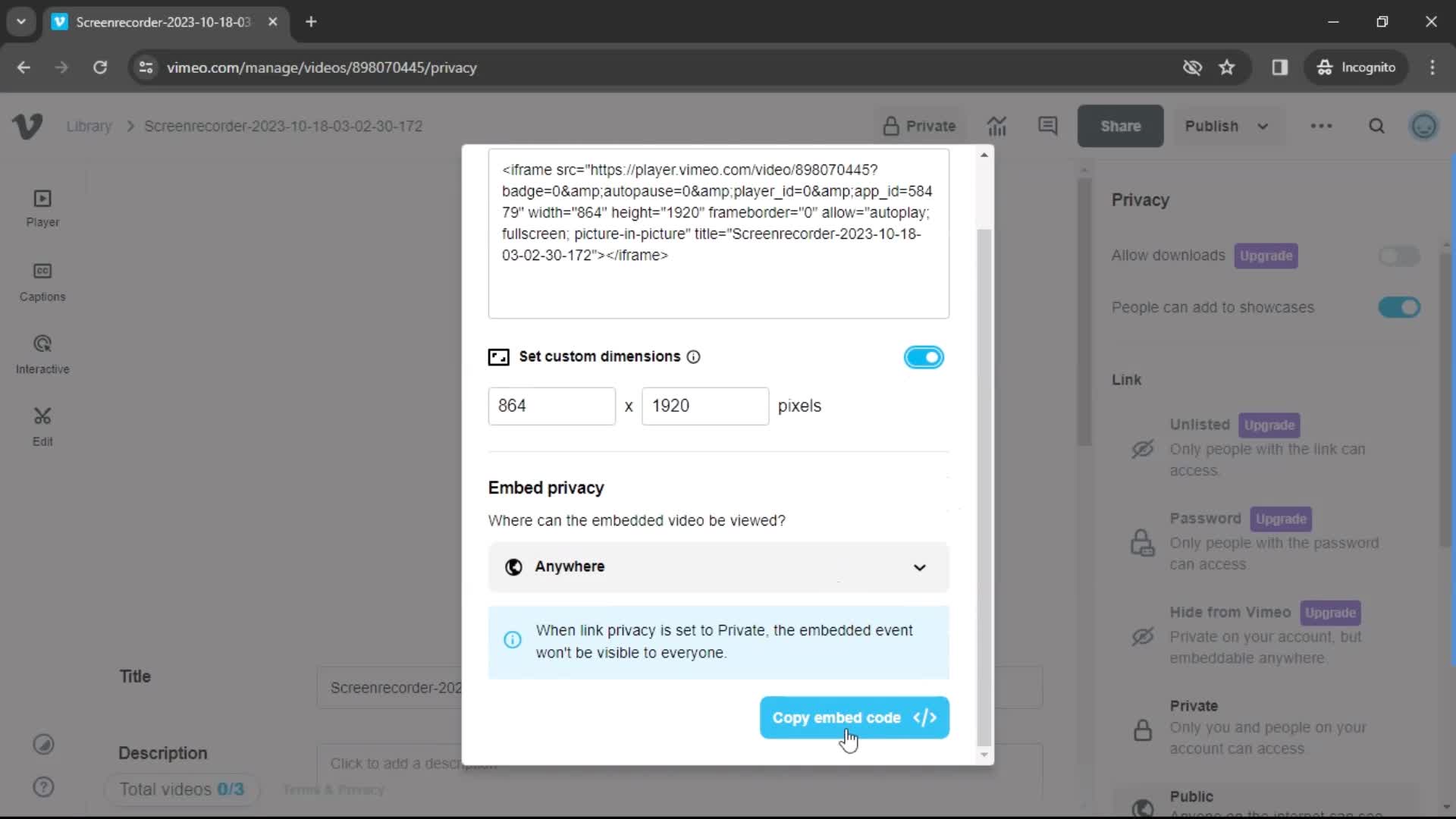Click the Title input field
Screen dimensions: 1456x819
click(388, 688)
